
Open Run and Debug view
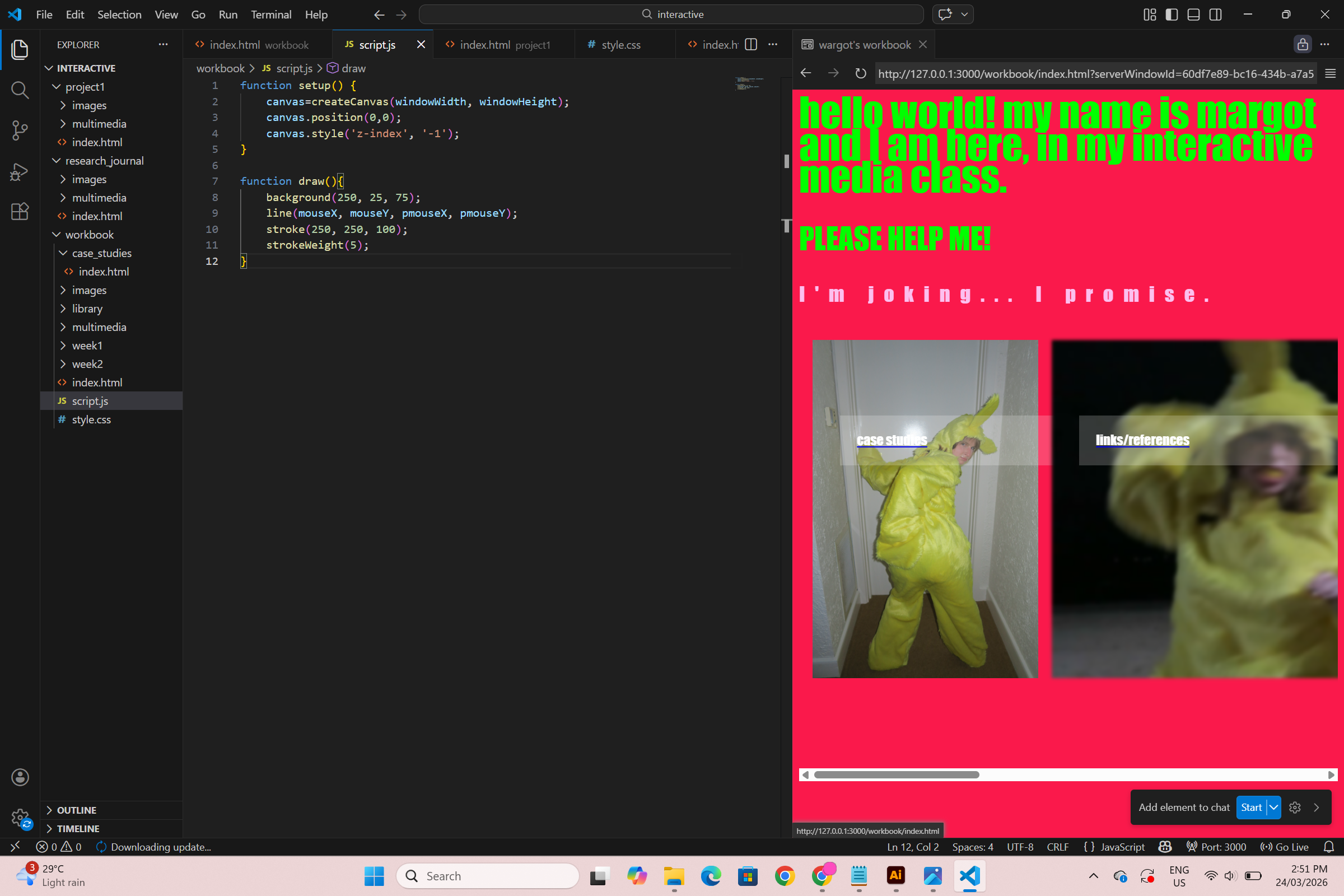point(20,171)
